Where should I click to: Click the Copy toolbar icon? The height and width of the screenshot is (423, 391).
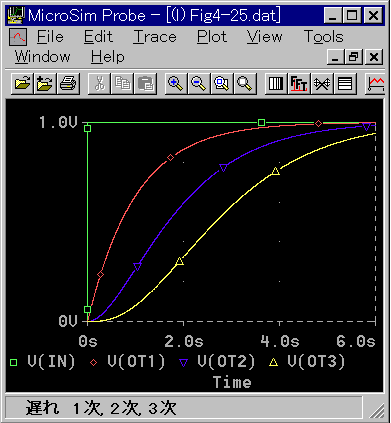122,83
